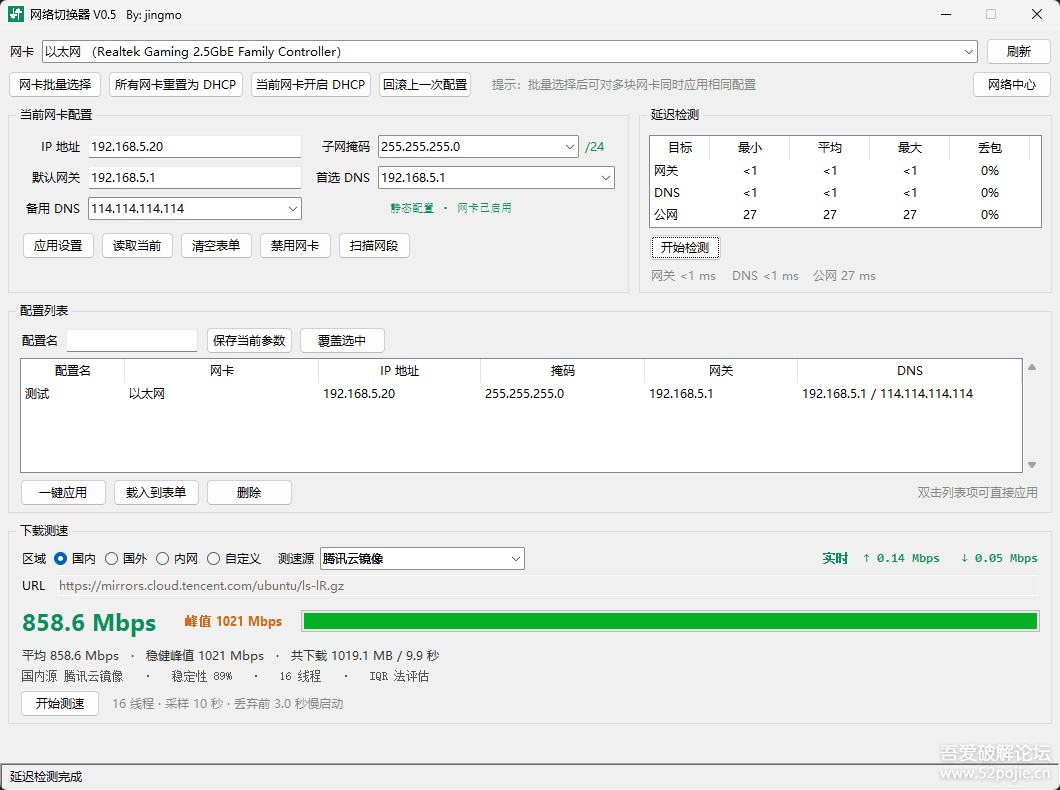The width and height of the screenshot is (1060, 790).
Task: Click 当前网卡开启 DHCP button
Action: (311, 84)
